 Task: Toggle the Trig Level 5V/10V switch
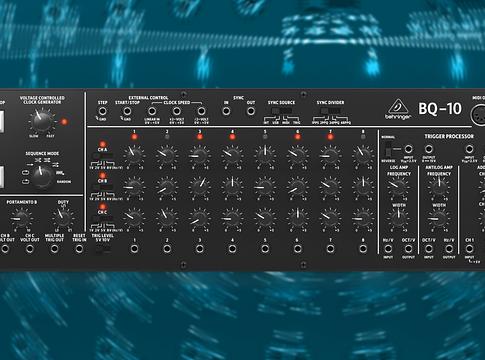click(103, 249)
